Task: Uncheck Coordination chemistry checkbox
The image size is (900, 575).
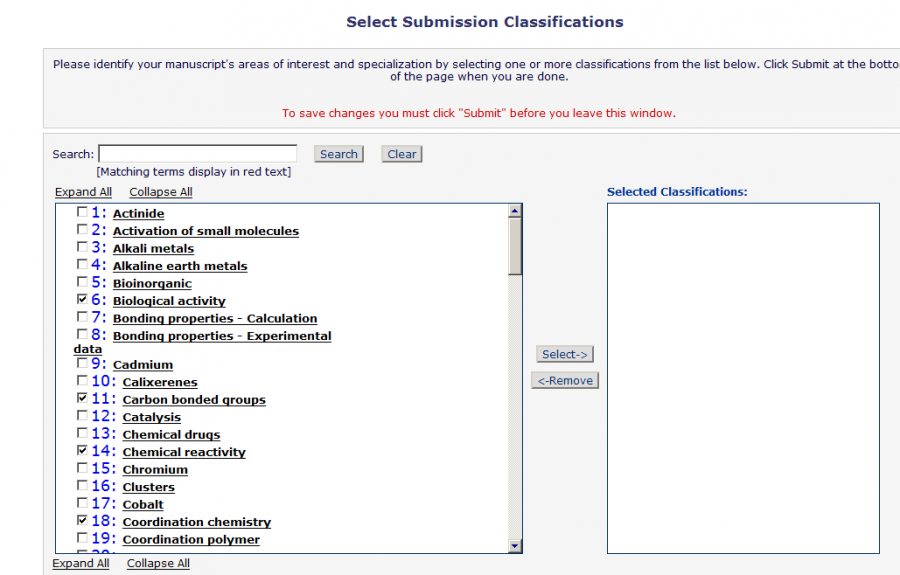Action: point(82,522)
